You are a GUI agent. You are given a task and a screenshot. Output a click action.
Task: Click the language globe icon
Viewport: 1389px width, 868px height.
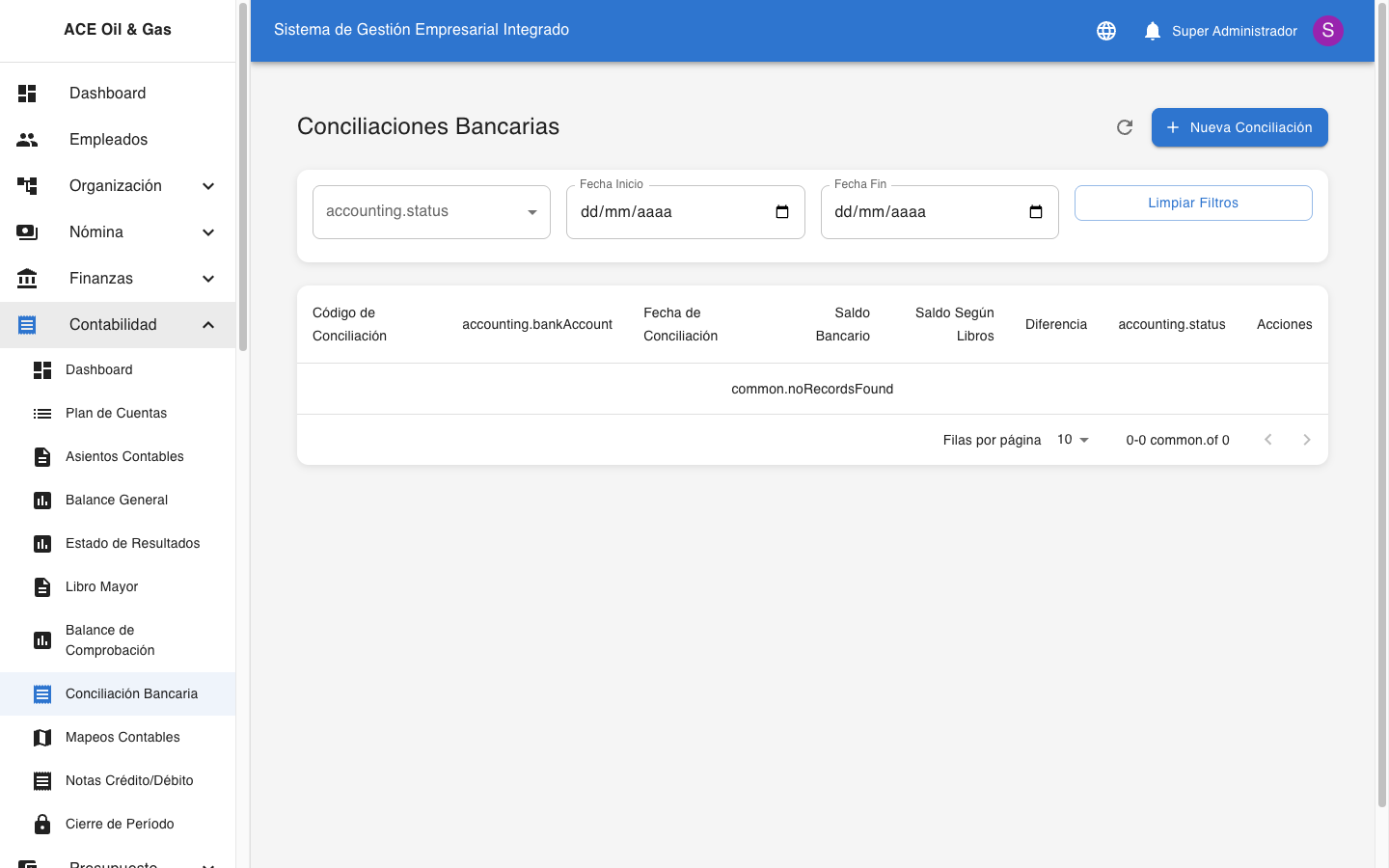[x=1106, y=31]
